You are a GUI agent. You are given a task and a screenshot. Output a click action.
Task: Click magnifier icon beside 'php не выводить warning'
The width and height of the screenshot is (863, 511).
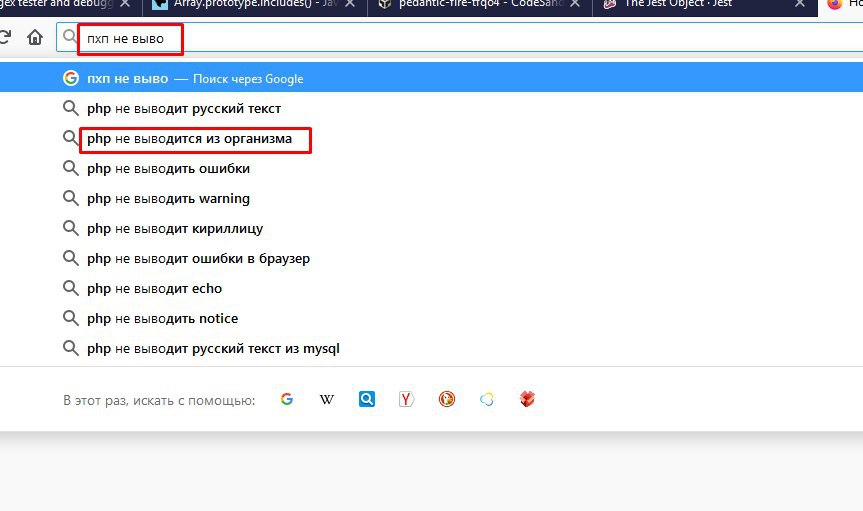point(70,198)
